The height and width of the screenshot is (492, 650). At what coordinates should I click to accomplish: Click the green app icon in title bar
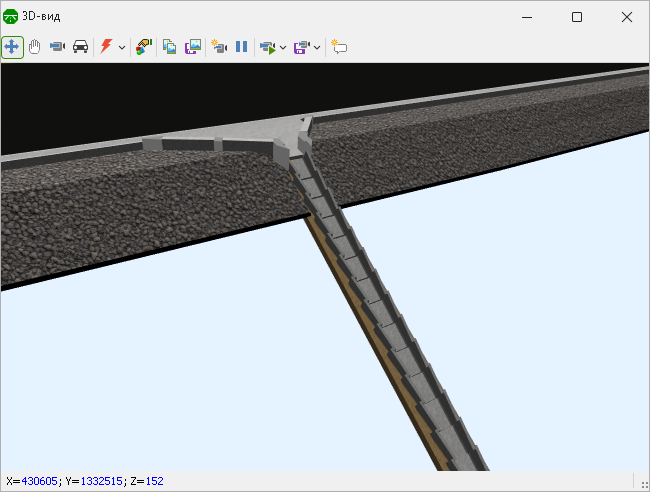pos(12,17)
